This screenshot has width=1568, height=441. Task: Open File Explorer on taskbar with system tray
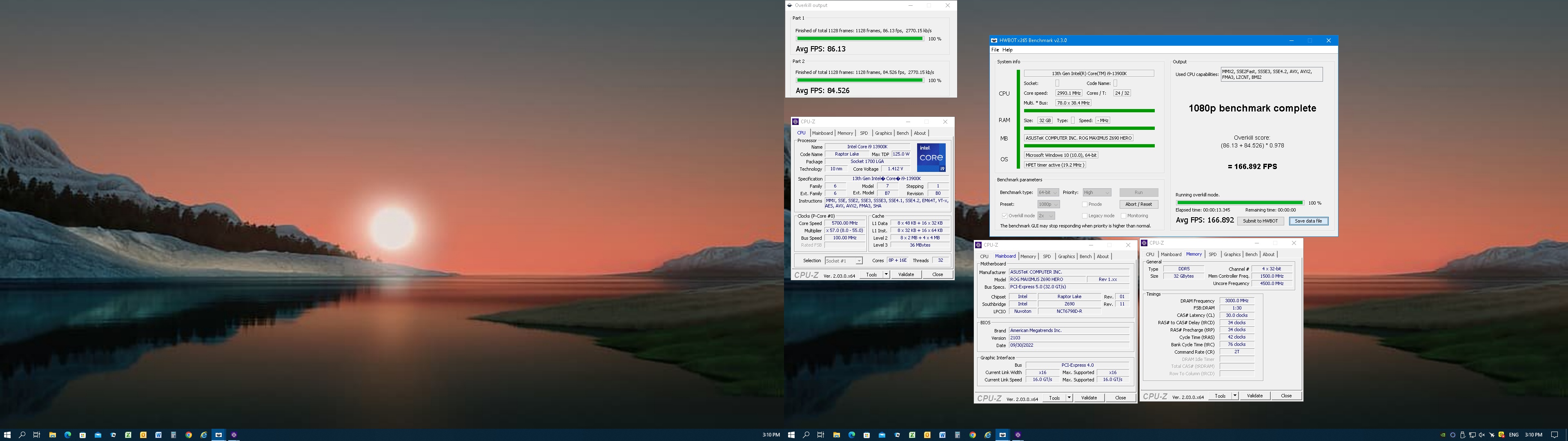(836, 435)
